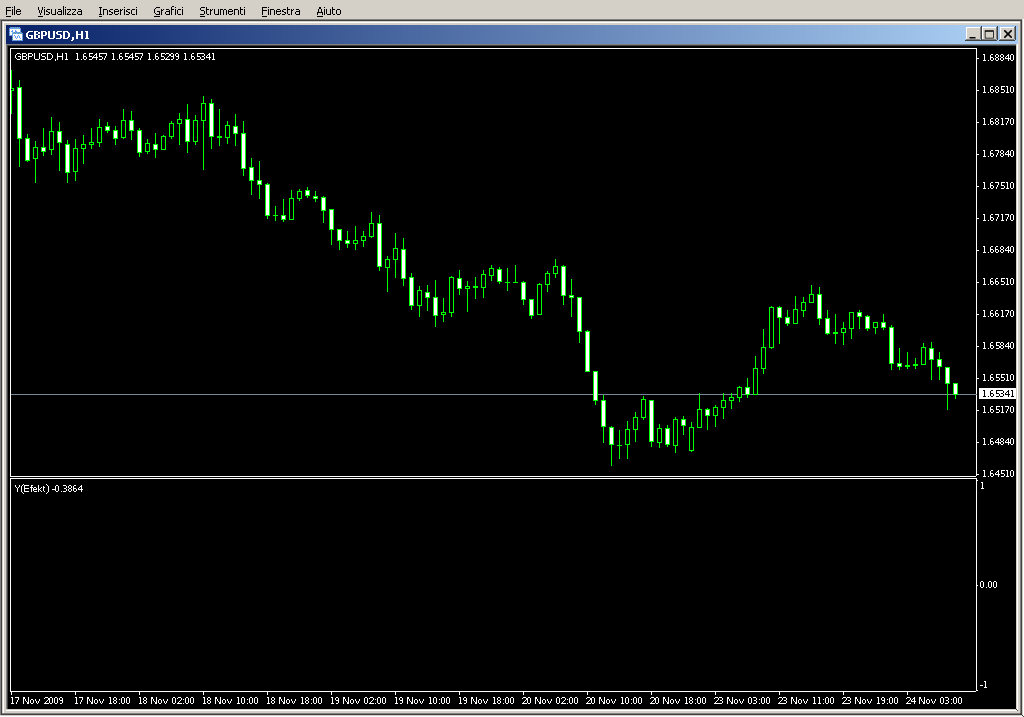The height and width of the screenshot is (717, 1024).
Task: Click the 1.66170 price scale label
Action: (999, 313)
